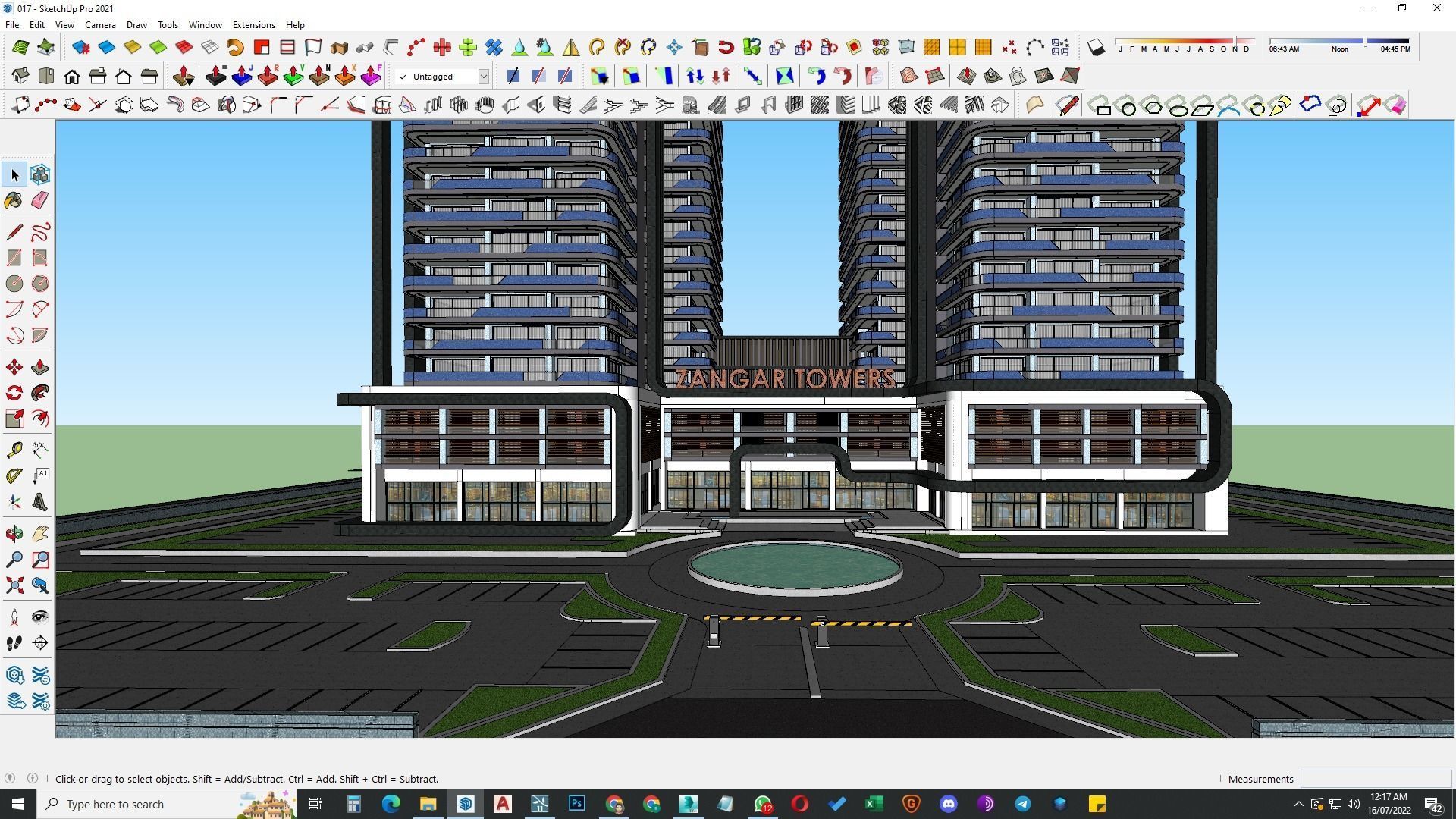
Task: Open the Telegram taskbar icon
Action: coord(1022,804)
